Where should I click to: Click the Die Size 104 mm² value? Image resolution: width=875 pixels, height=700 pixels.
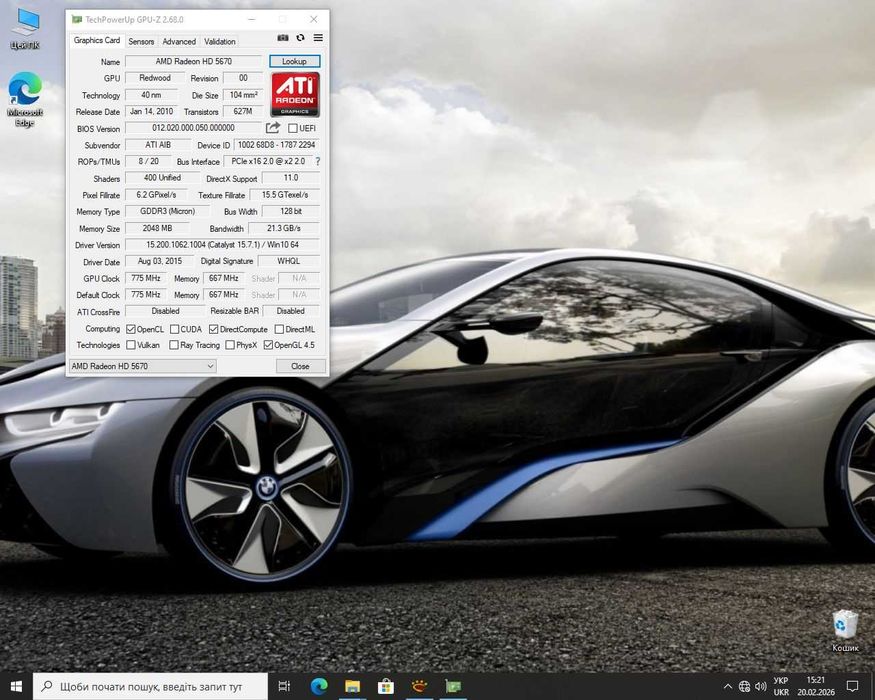tap(243, 95)
